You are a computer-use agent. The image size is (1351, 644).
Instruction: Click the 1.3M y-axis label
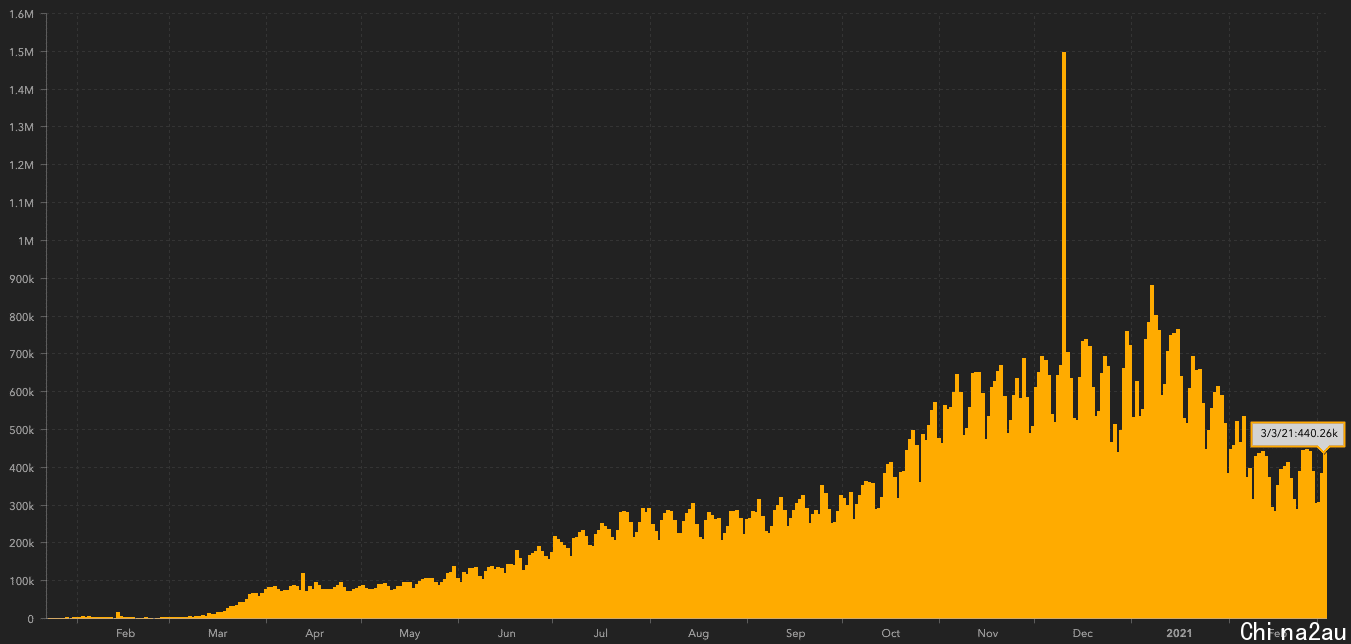(x=22, y=128)
